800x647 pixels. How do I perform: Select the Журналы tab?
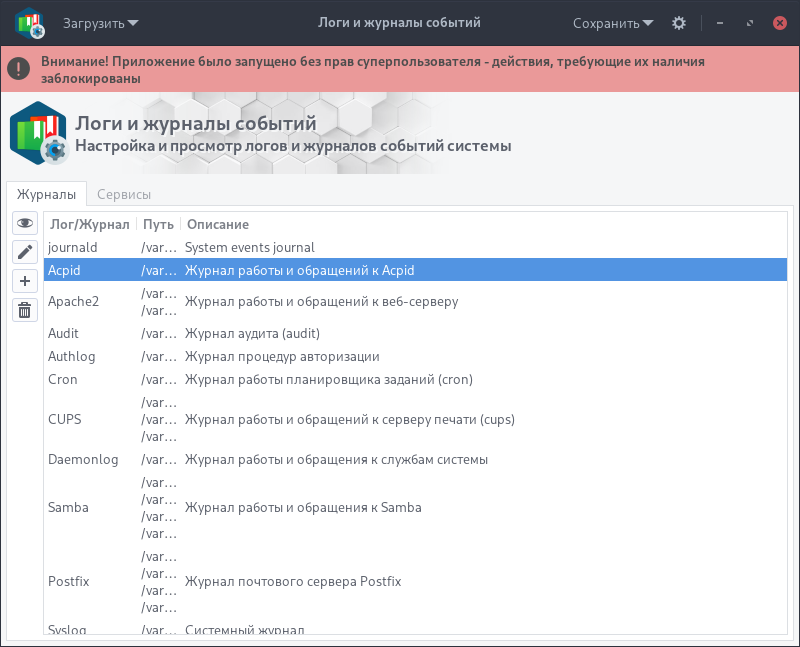[46, 194]
